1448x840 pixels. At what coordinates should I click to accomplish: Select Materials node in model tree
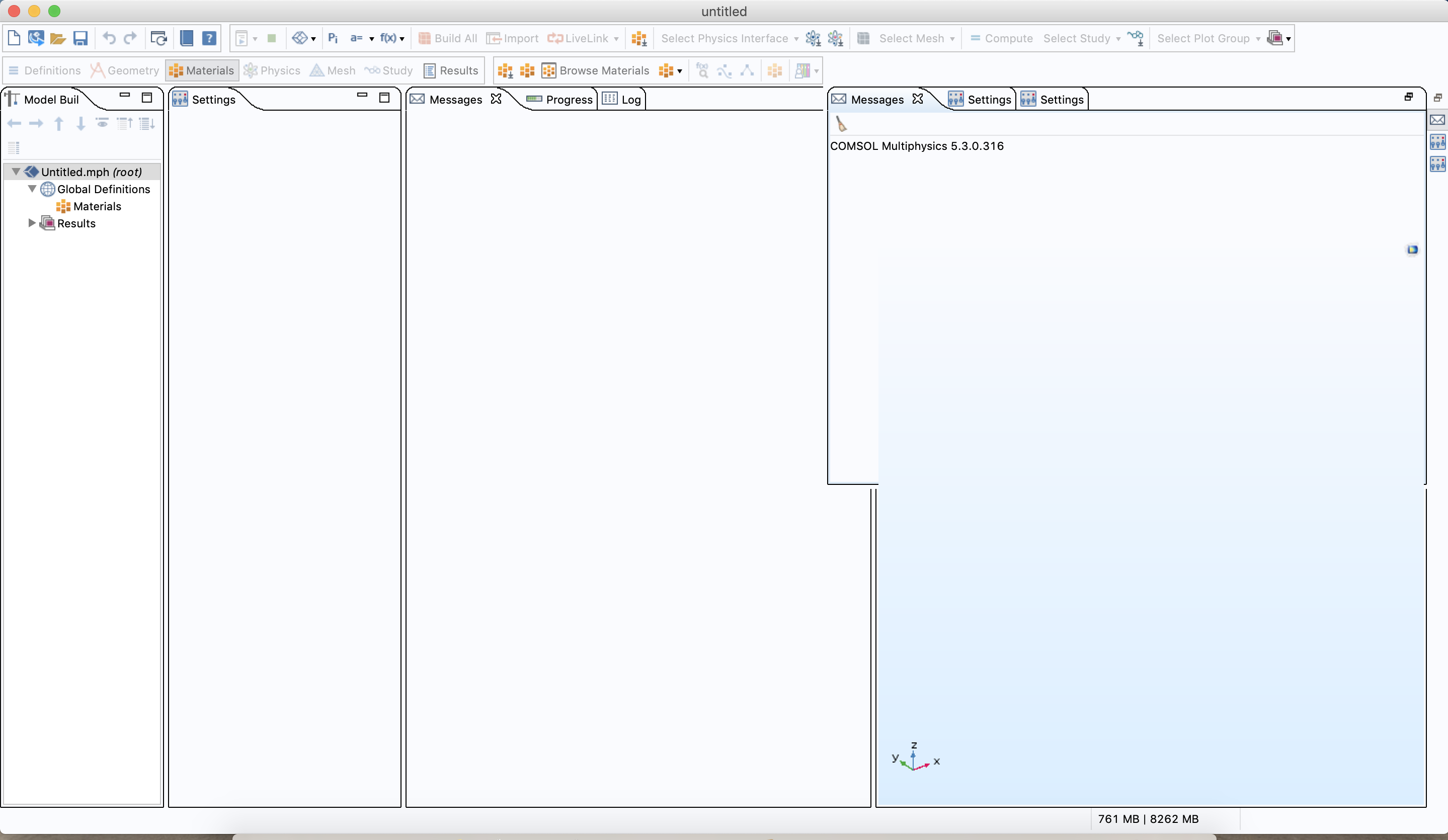97,206
